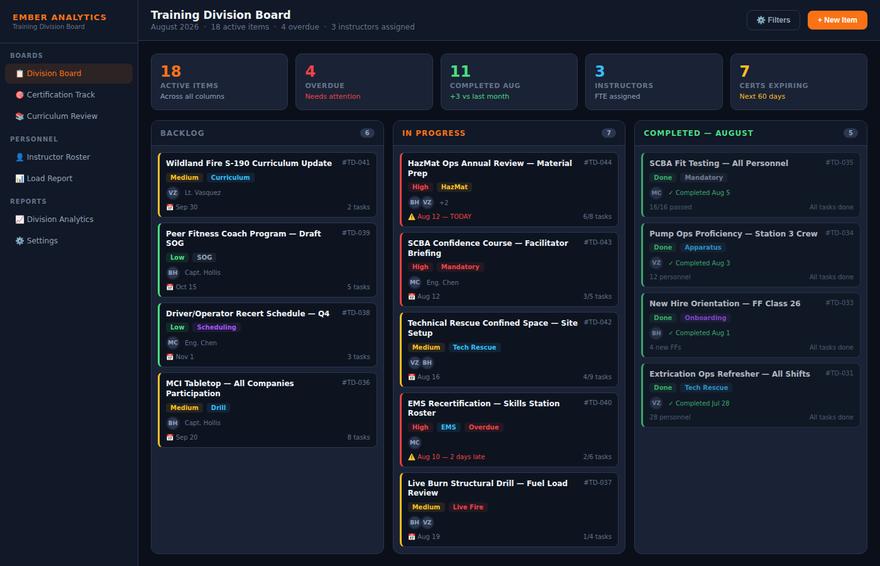Open Driver/Operator Recert Schedule Q4 card
This screenshot has height=566, width=880.
tap(267, 335)
